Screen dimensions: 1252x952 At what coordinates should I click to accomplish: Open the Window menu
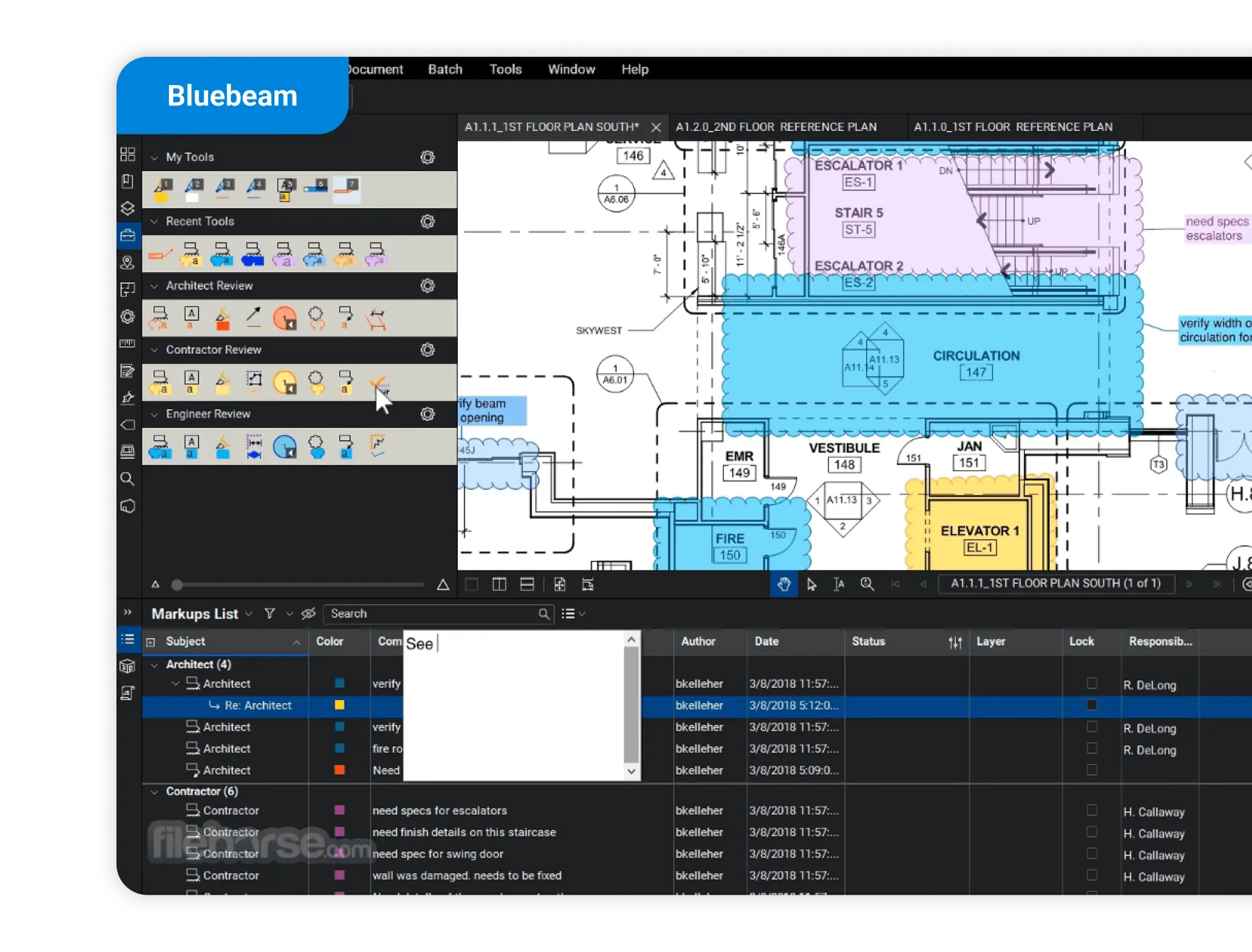click(x=571, y=69)
